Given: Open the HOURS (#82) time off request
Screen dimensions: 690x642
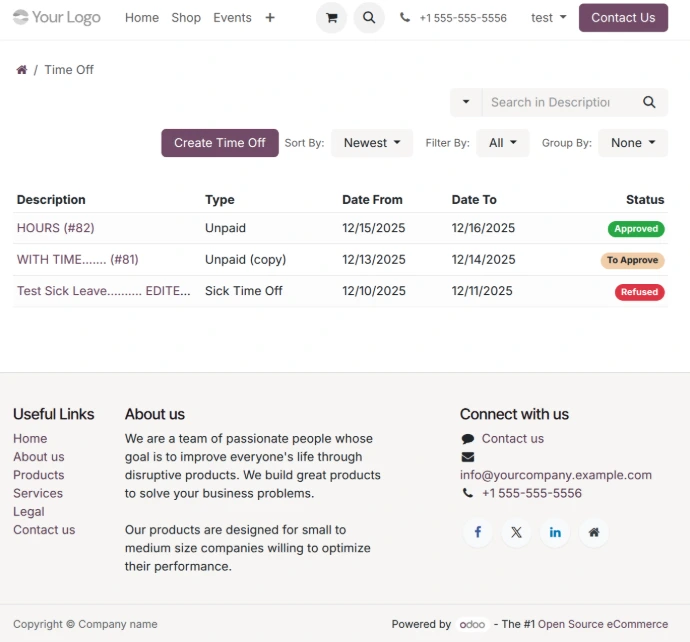Looking at the screenshot, I should pyautogui.click(x=56, y=228).
